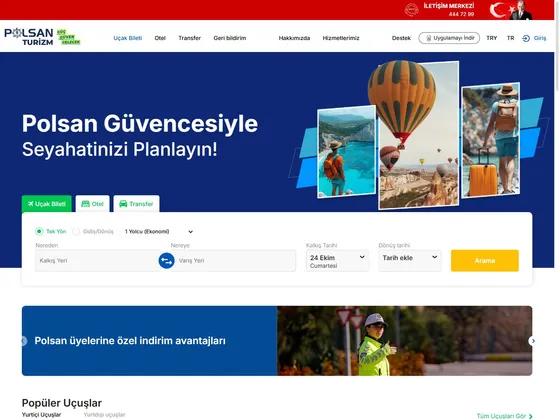Click Polsan üyelerine özel indirim banner
This screenshot has width=560, height=419.
[277, 341]
